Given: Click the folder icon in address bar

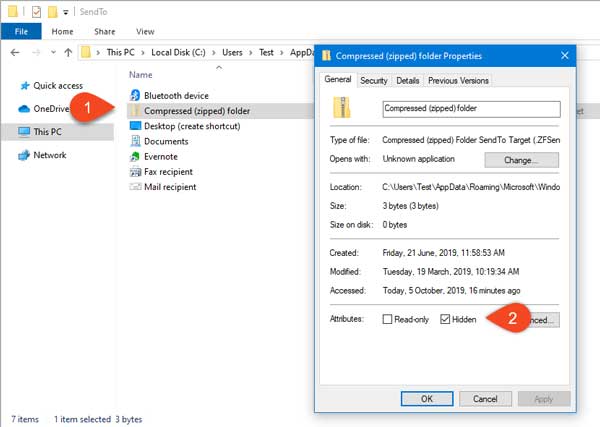Looking at the screenshot, I should coord(86,52).
